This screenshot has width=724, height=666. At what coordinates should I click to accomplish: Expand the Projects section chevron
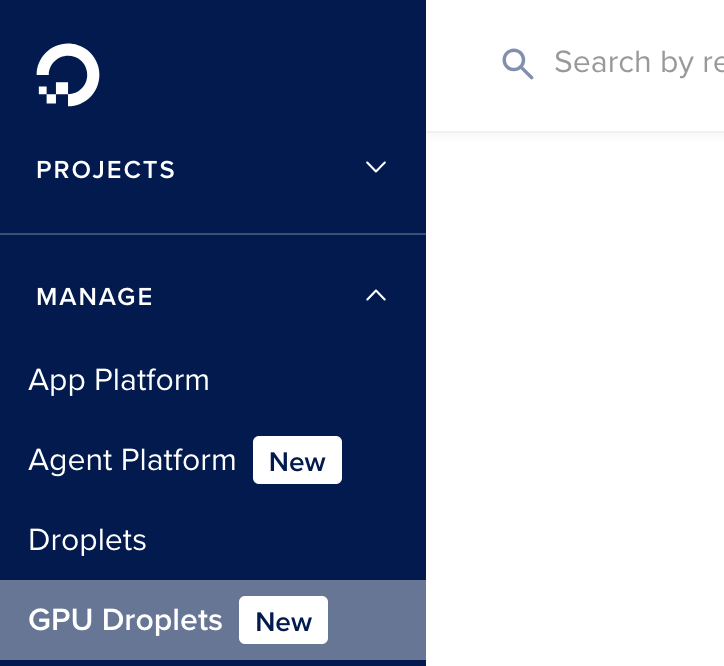[x=376, y=167]
